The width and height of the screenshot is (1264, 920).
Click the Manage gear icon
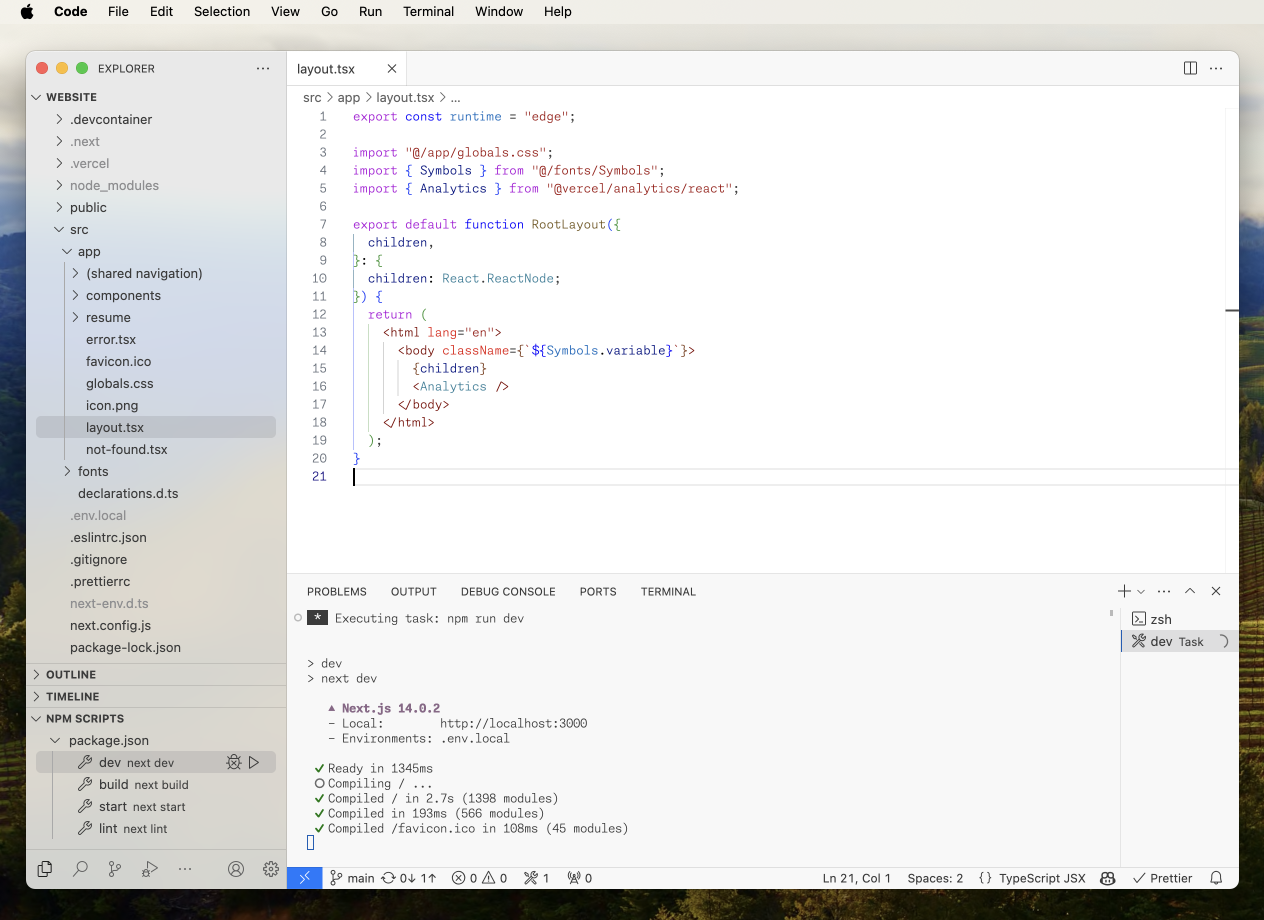pos(271,869)
